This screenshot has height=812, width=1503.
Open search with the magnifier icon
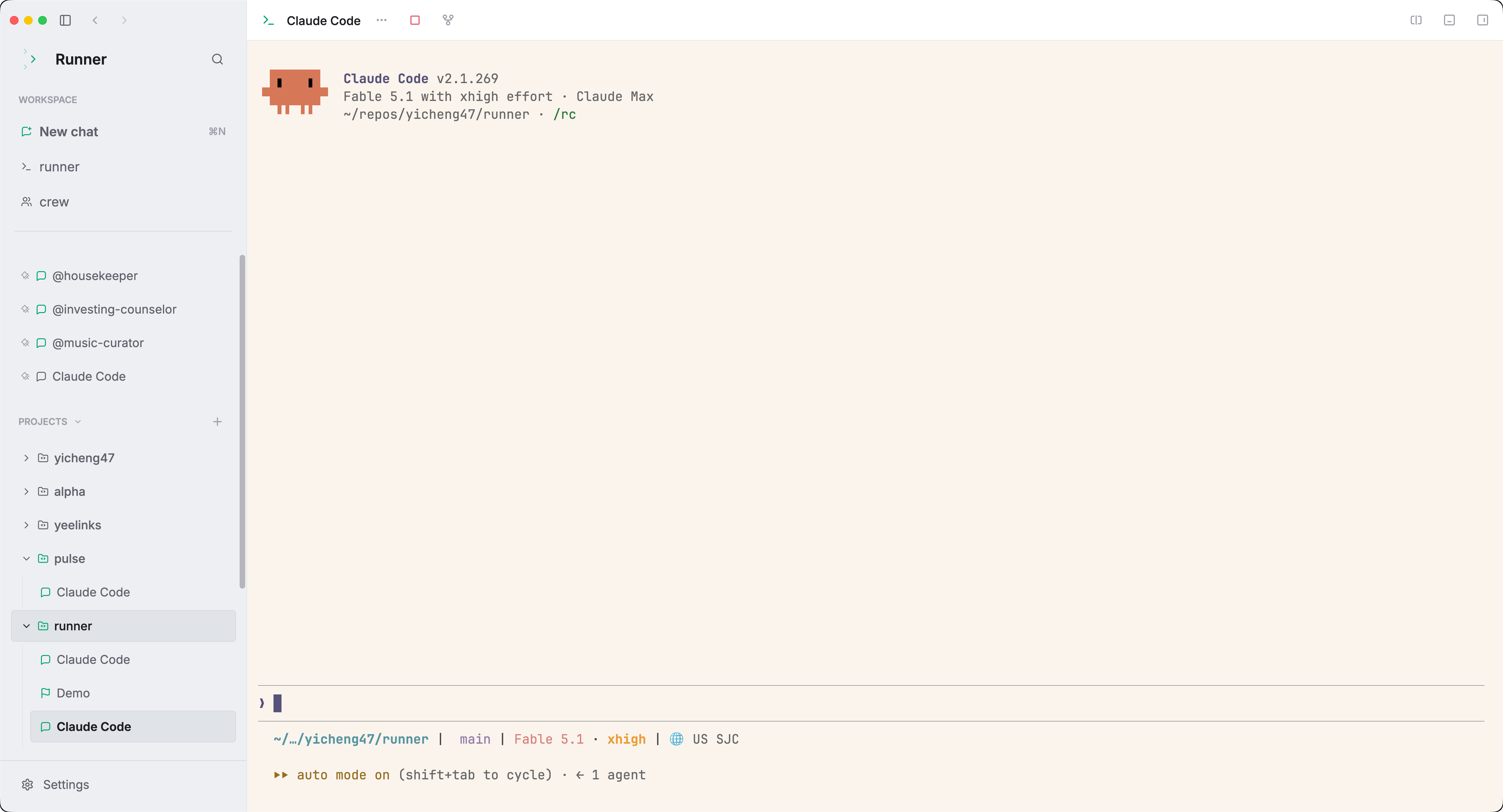217,59
